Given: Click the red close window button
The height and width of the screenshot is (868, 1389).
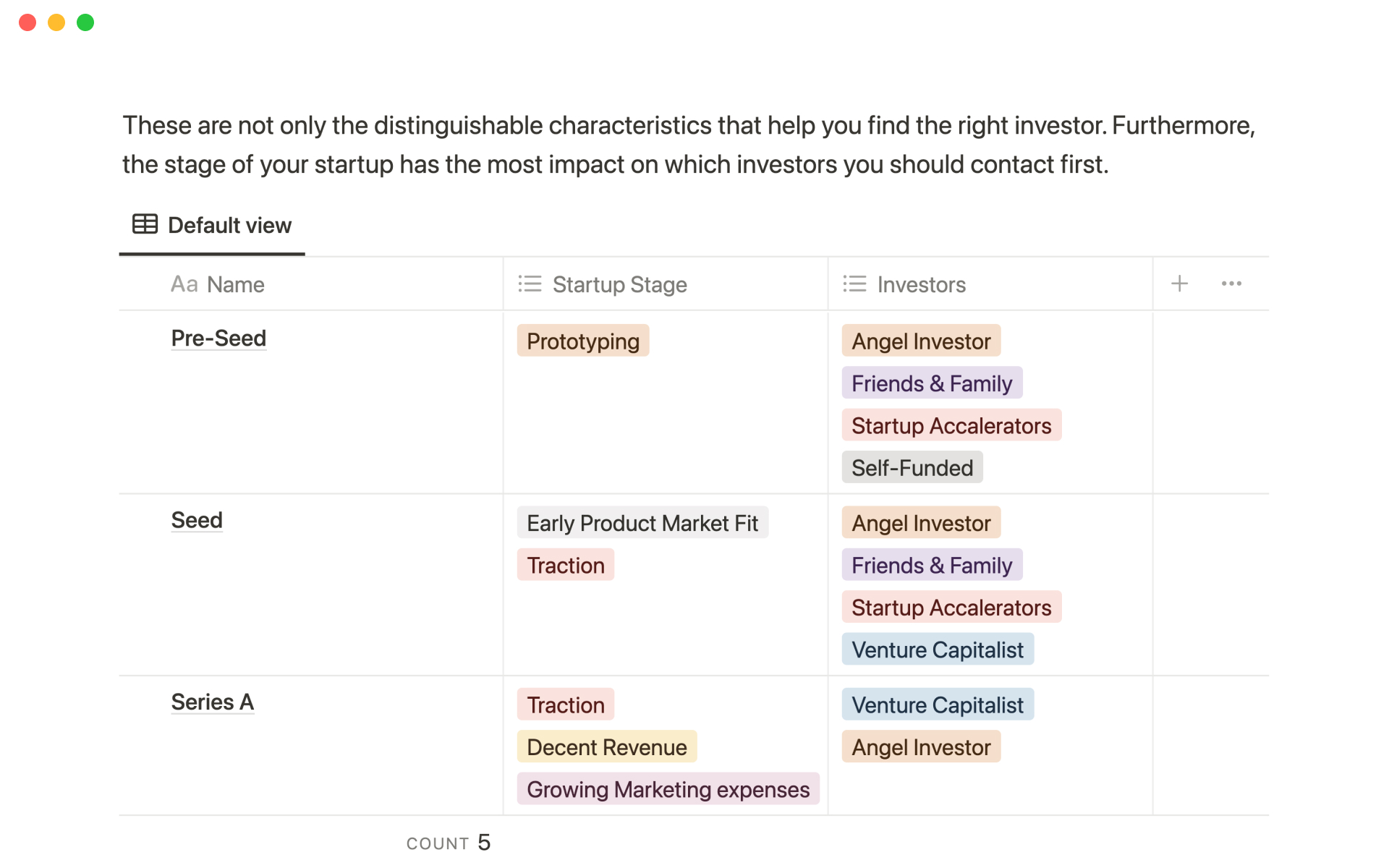Looking at the screenshot, I should [x=27, y=22].
